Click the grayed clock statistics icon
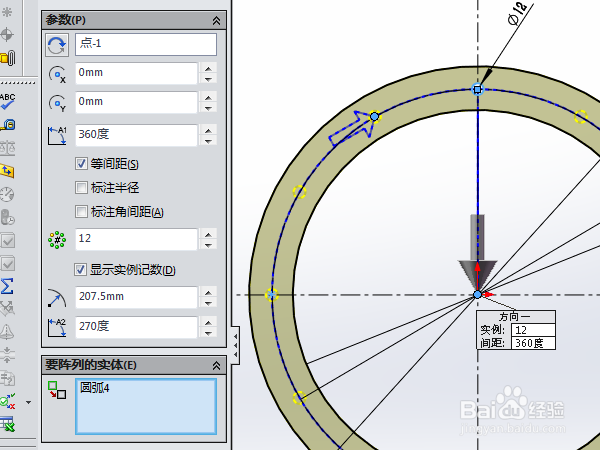 click(x=7, y=217)
